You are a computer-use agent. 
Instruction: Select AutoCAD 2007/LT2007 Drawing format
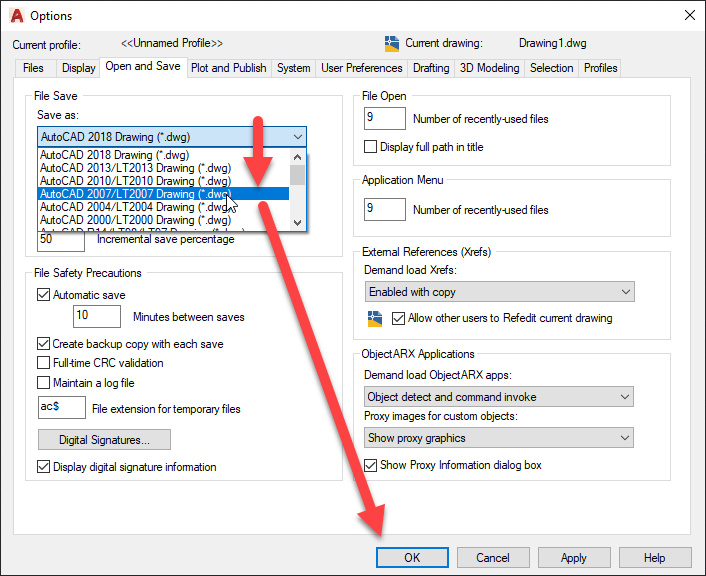(x=163, y=194)
